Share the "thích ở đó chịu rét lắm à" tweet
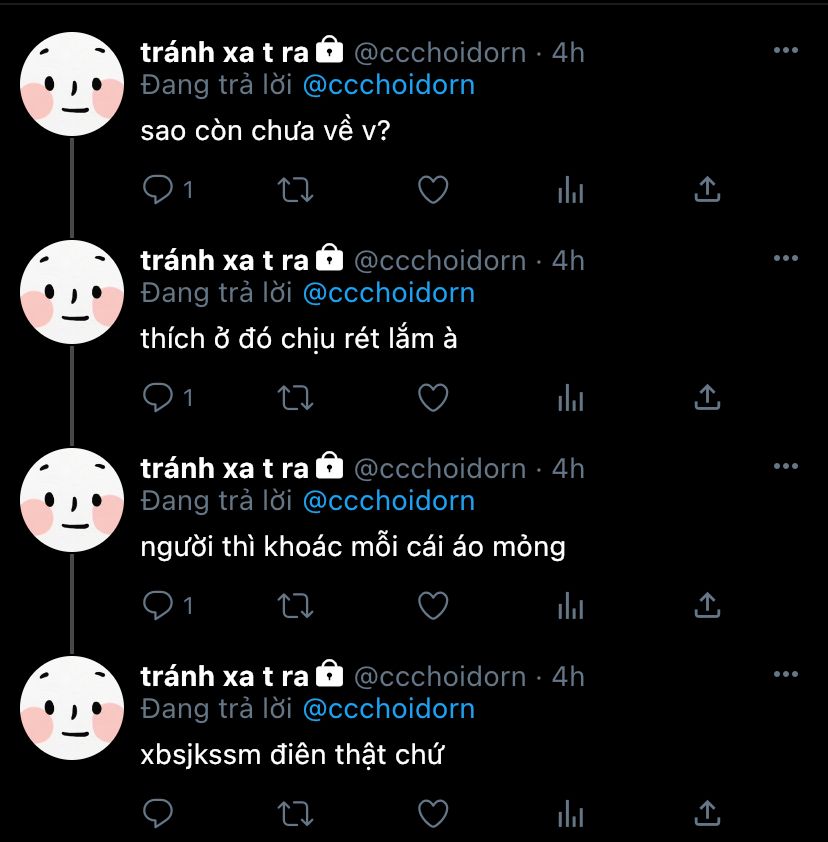 coord(707,397)
